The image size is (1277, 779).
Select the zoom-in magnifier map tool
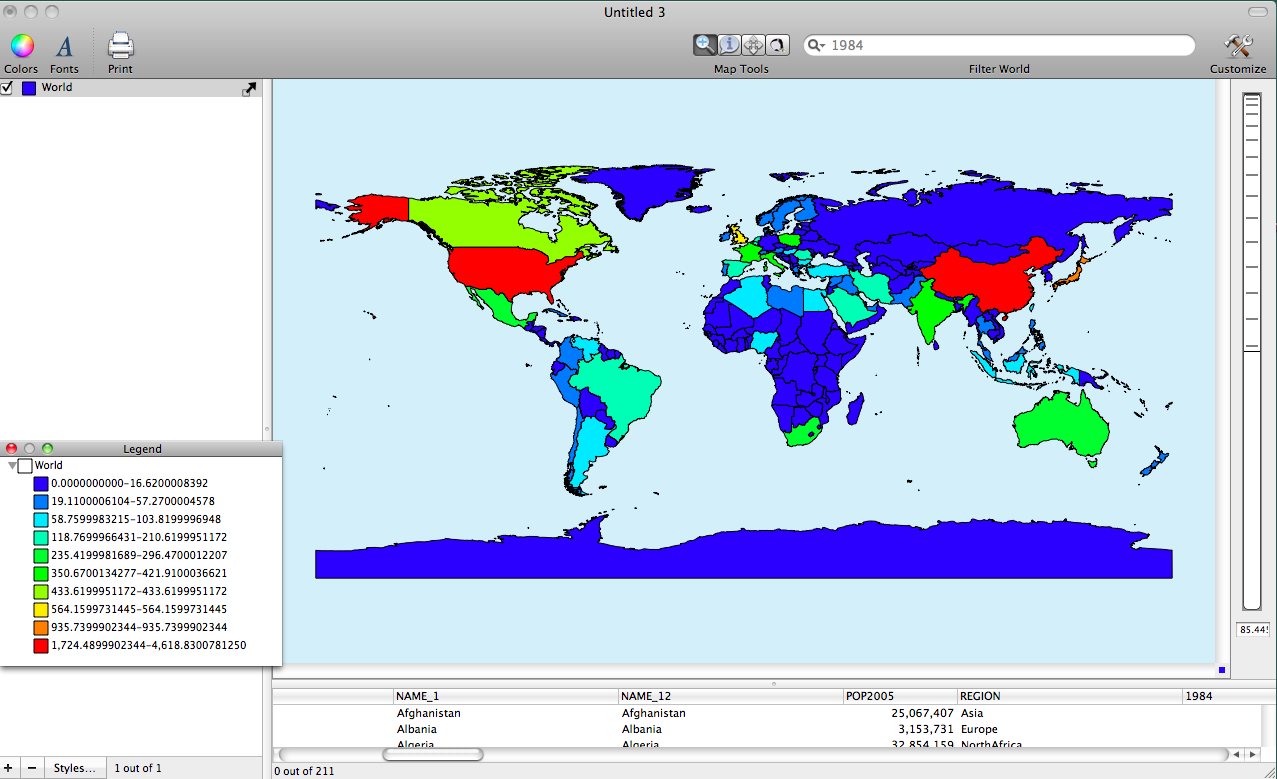(705, 45)
